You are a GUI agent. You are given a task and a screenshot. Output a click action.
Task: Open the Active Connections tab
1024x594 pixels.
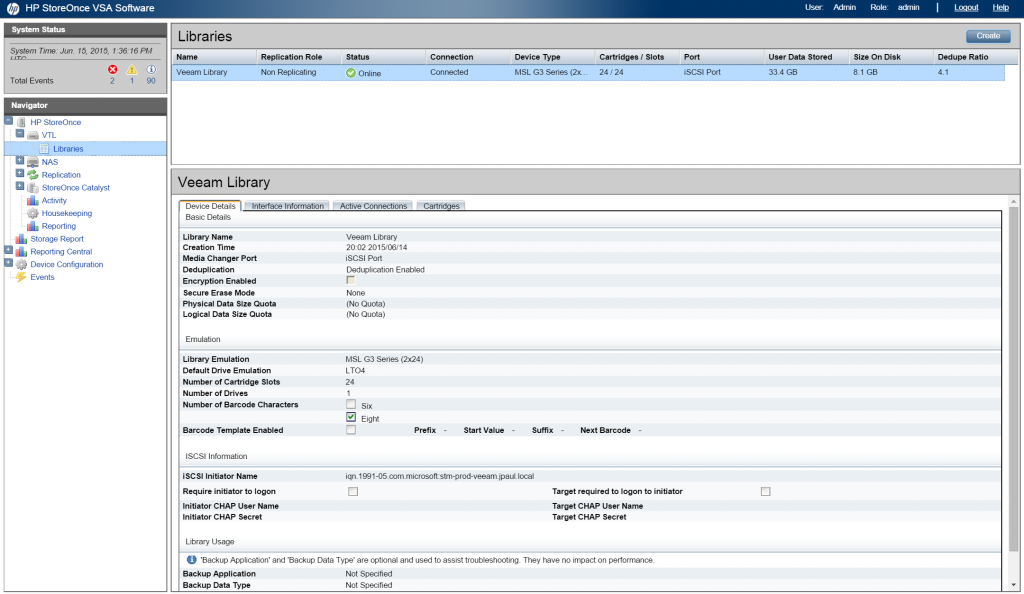[373, 206]
